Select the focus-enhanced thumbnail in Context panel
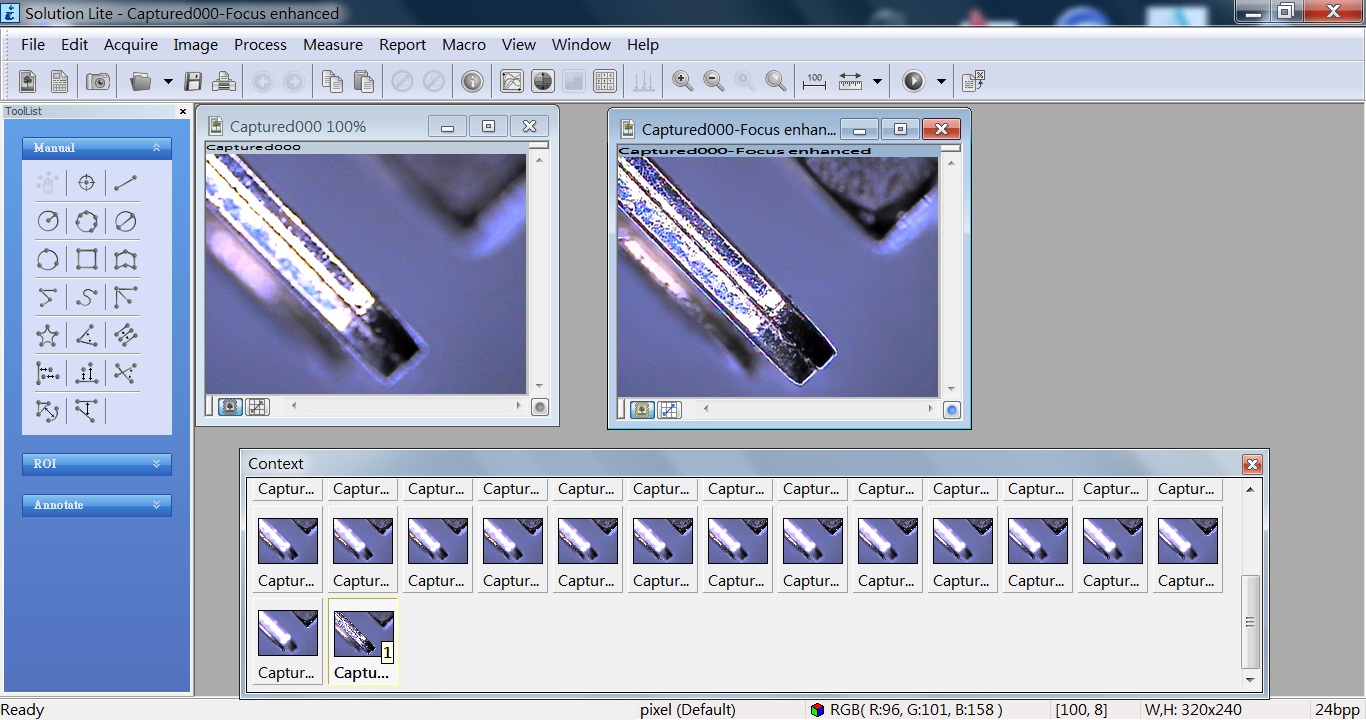 tap(363, 640)
